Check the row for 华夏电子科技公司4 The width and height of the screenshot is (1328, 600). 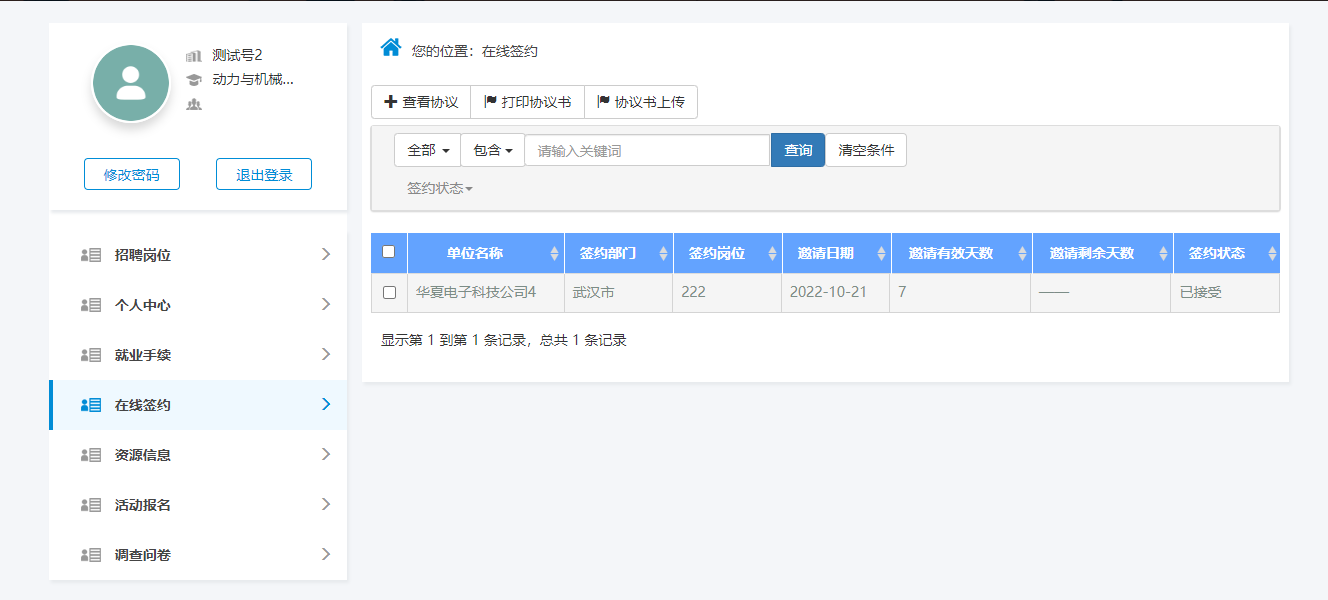[389, 293]
